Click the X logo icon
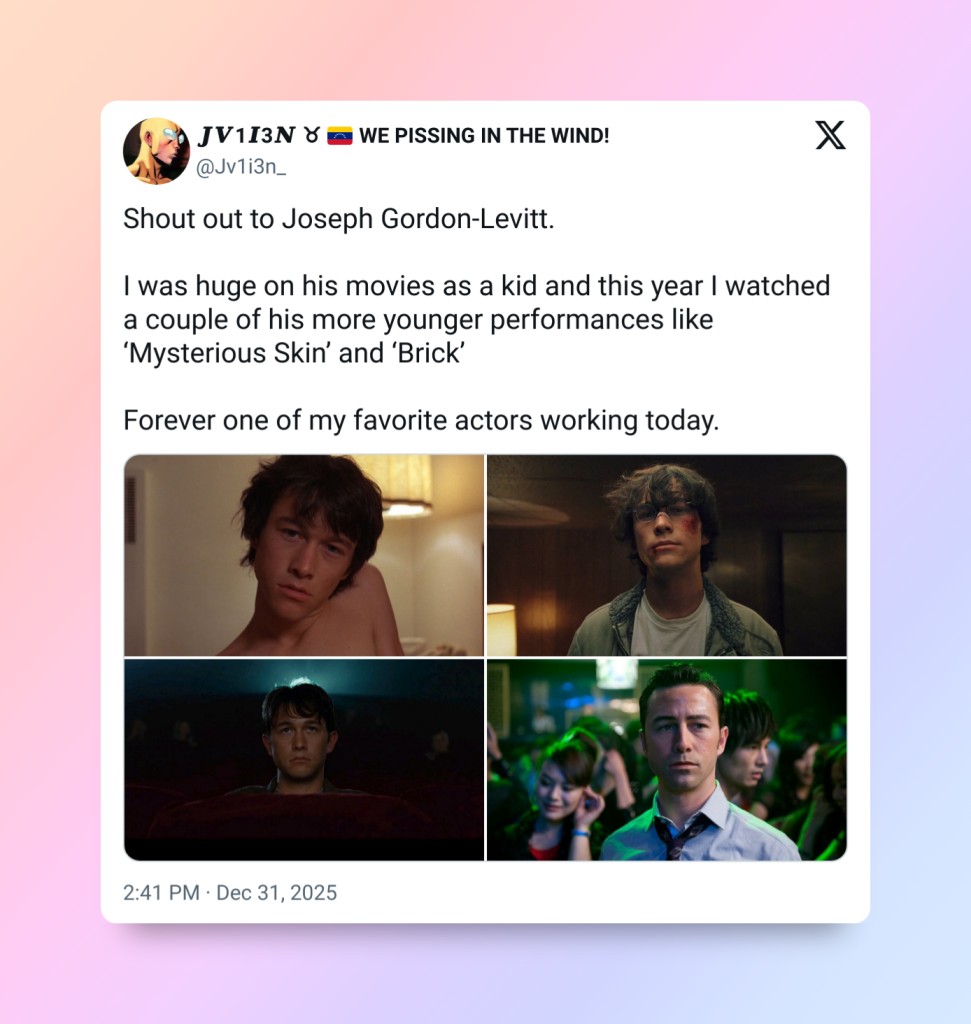This screenshot has width=971, height=1024. (830, 135)
